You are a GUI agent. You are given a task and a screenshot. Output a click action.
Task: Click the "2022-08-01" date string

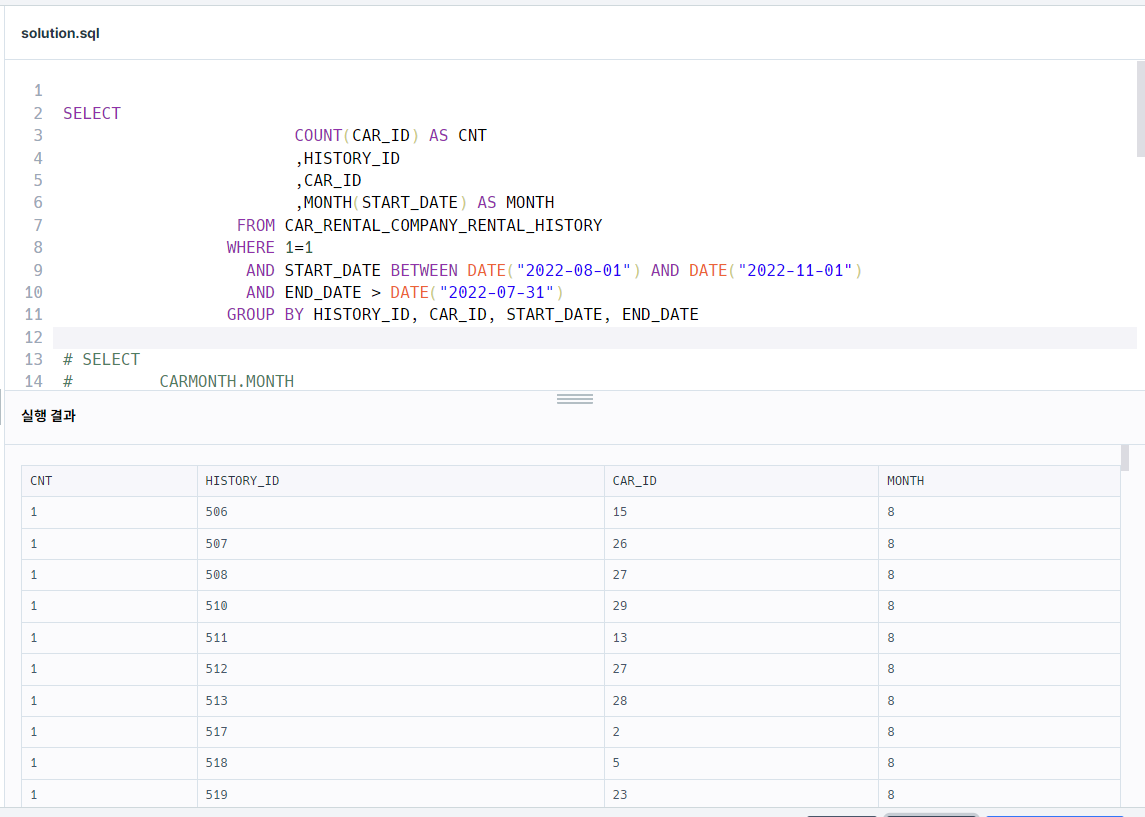(573, 270)
